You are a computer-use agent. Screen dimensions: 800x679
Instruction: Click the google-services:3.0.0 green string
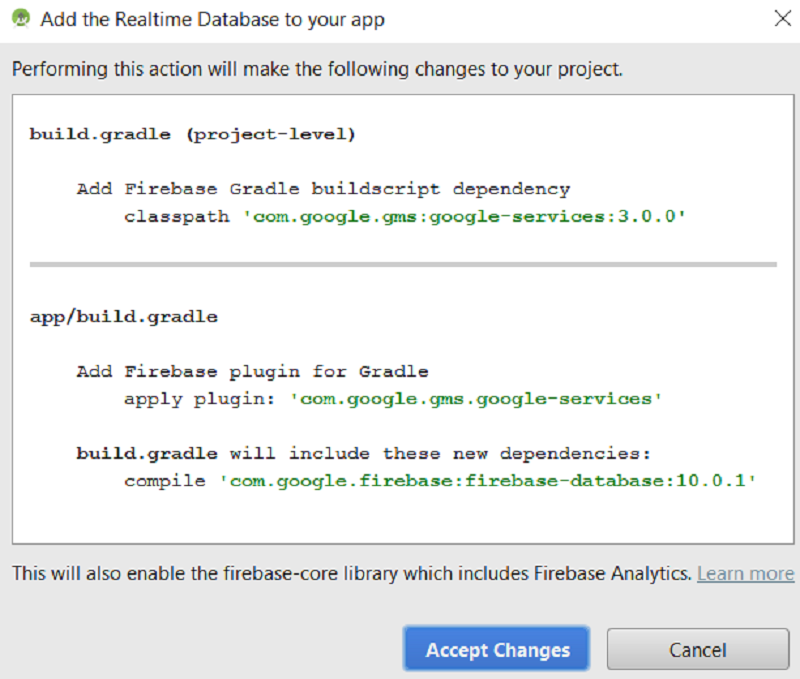(x=464, y=216)
